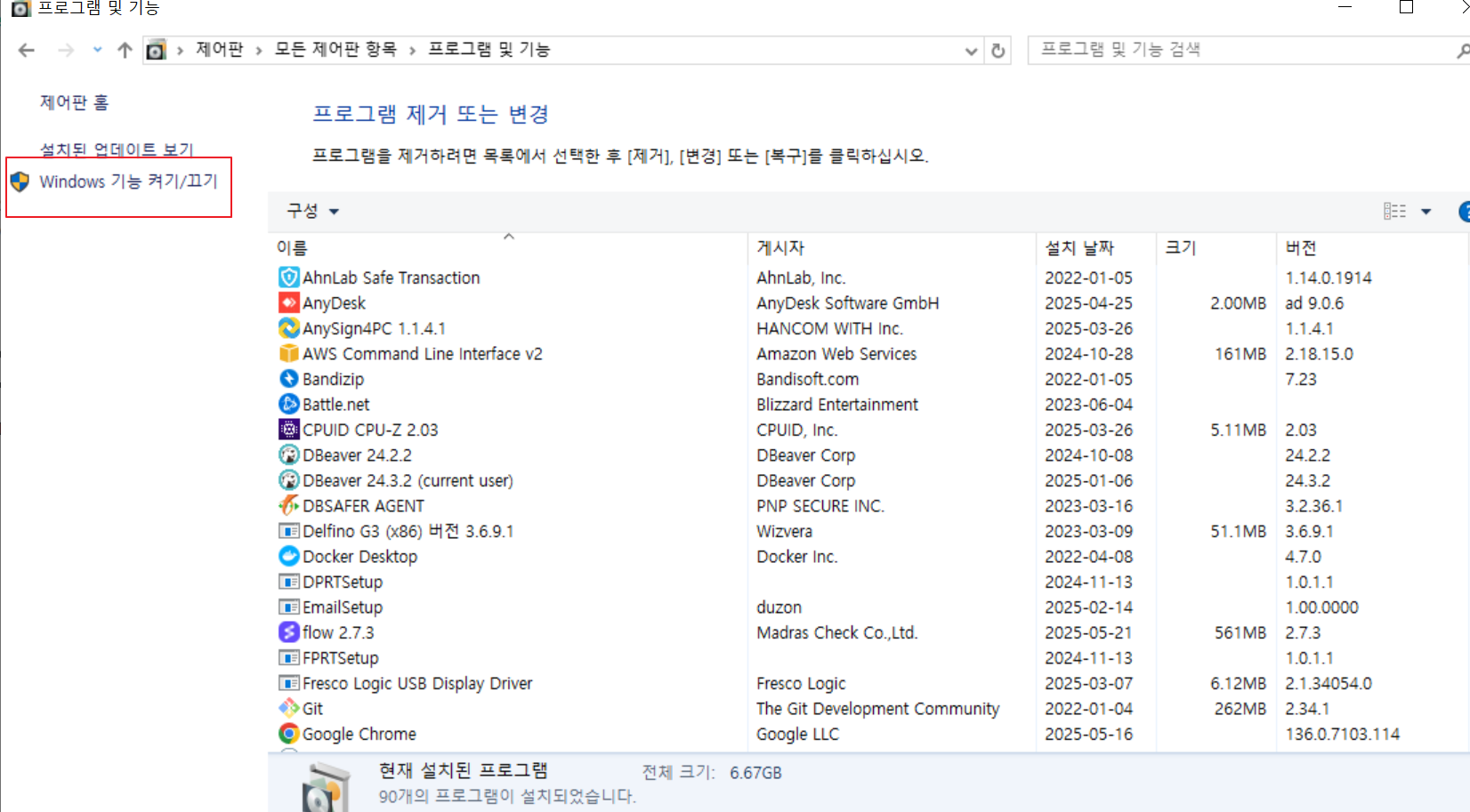The height and width of the screenshot is (812, 1470).
Task: Sort by the 크기 column header
Action: [x=1181, y=248]
